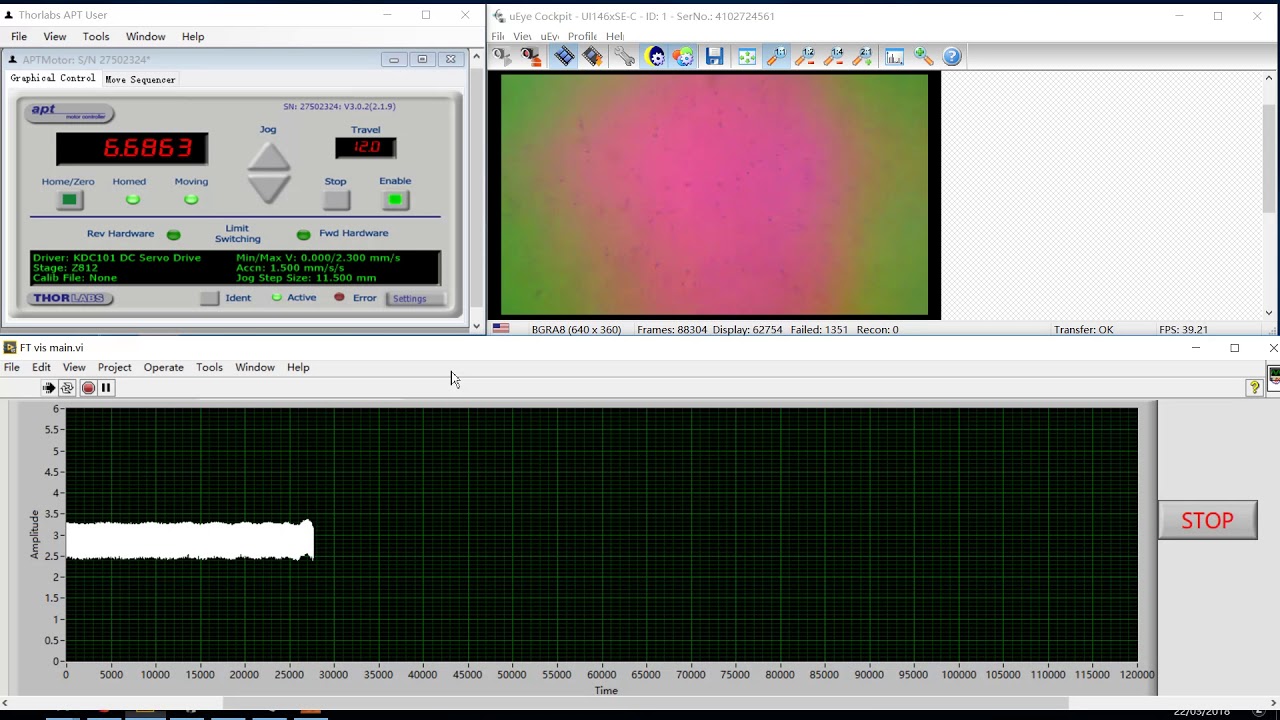Toggle the auto exposure moon-gear icon
This screenshot has width=1280, height=720.
pyautogui.click(x=656, y=57)
